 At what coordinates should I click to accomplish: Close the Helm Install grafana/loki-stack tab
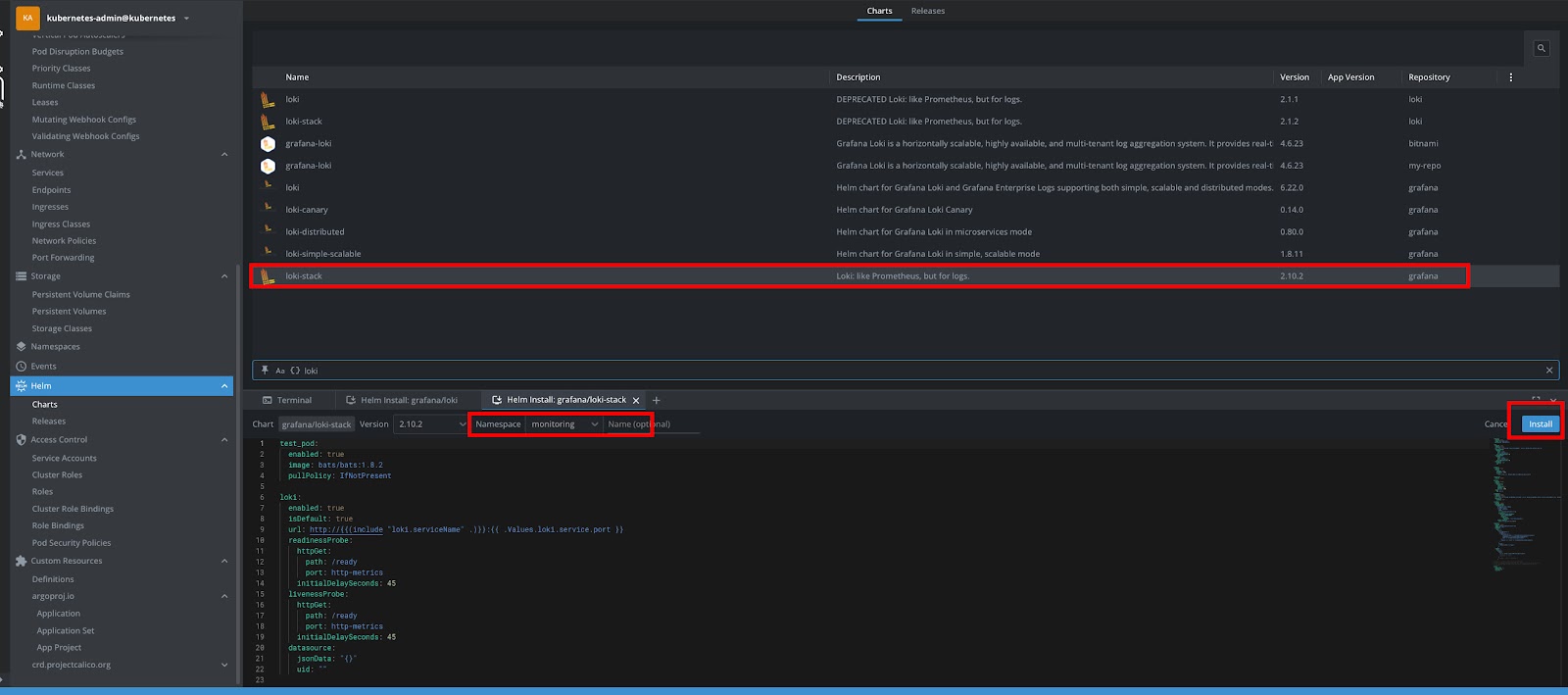636,400
